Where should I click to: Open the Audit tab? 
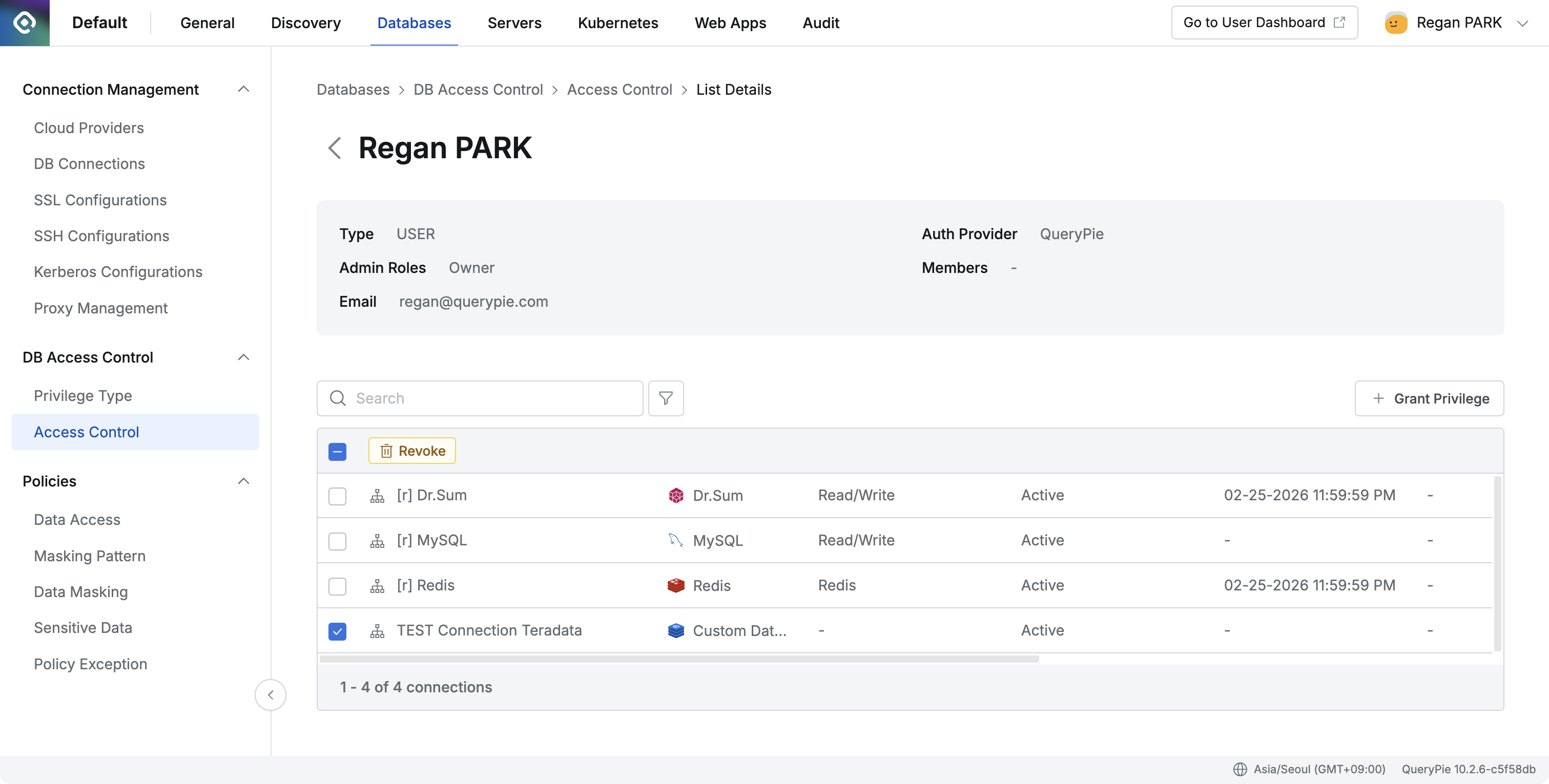[820, 23]
